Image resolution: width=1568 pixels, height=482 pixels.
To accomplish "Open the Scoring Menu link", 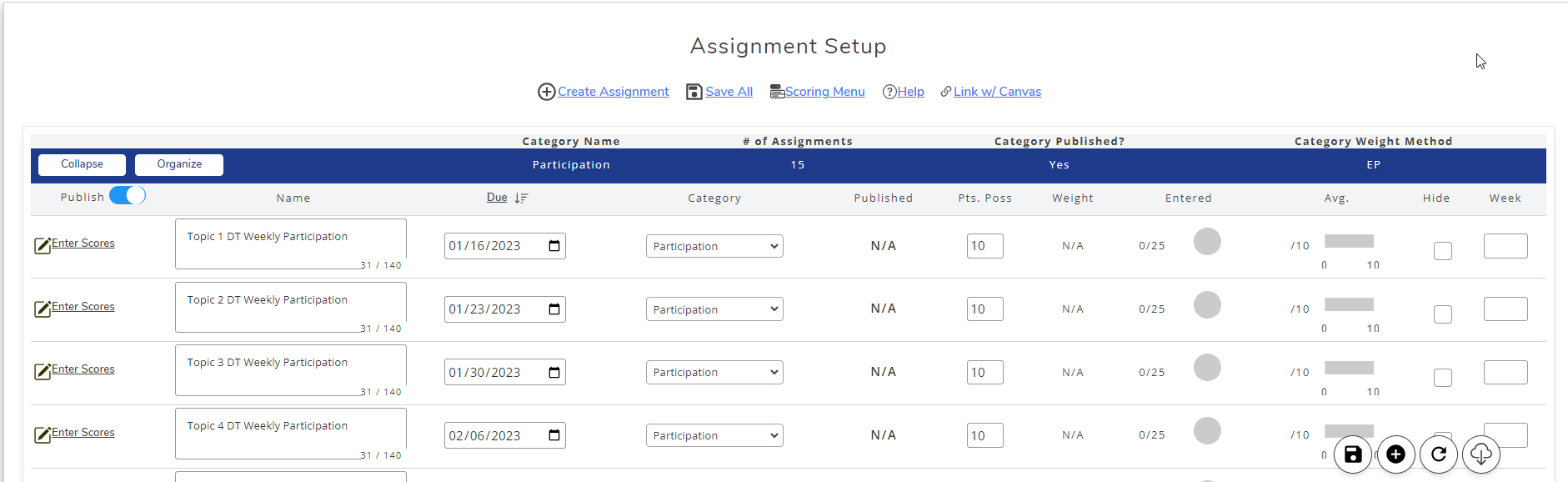I will (825, 92).
